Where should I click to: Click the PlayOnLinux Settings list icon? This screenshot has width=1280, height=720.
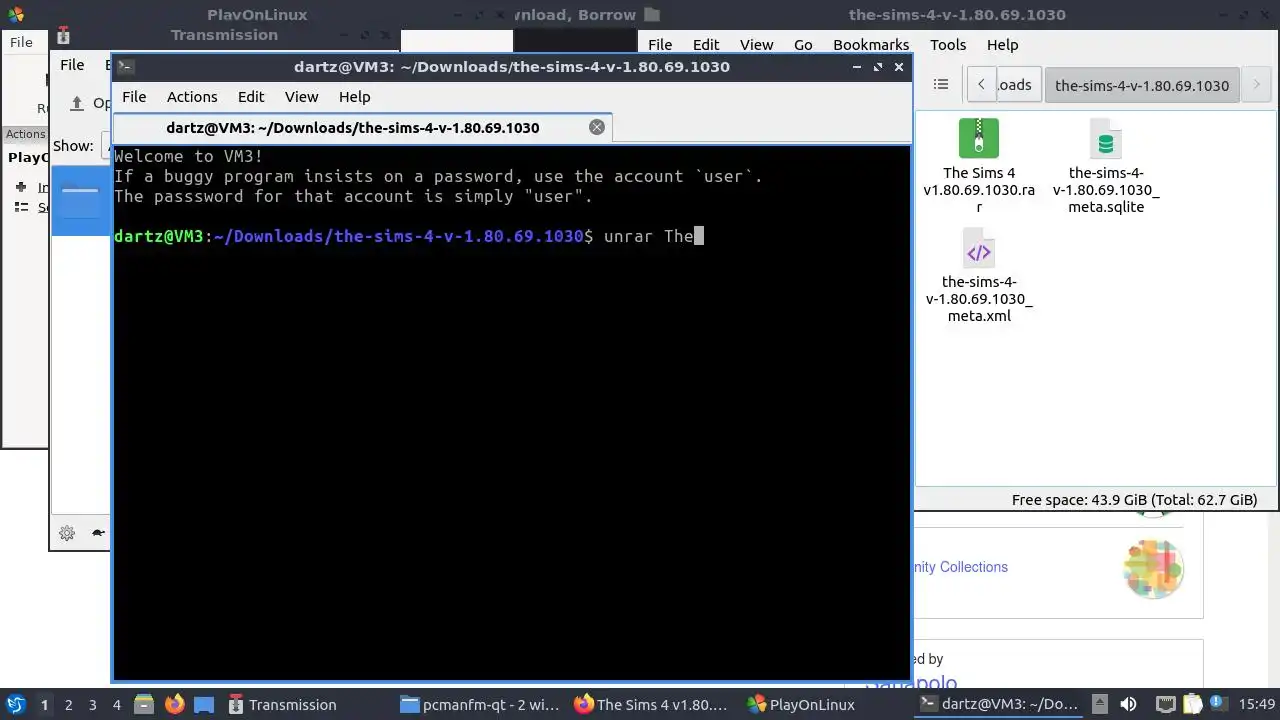pos(21,207)
